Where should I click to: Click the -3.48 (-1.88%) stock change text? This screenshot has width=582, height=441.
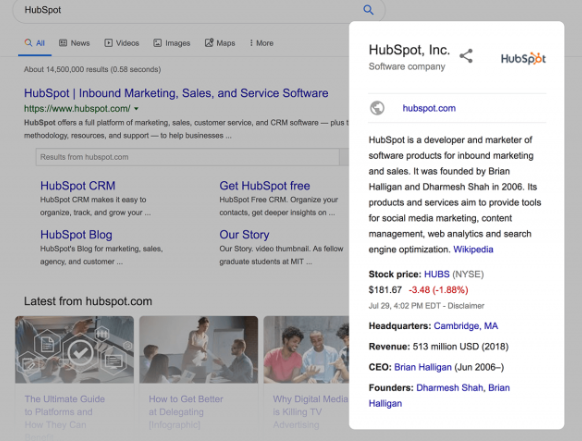point(438,290)
